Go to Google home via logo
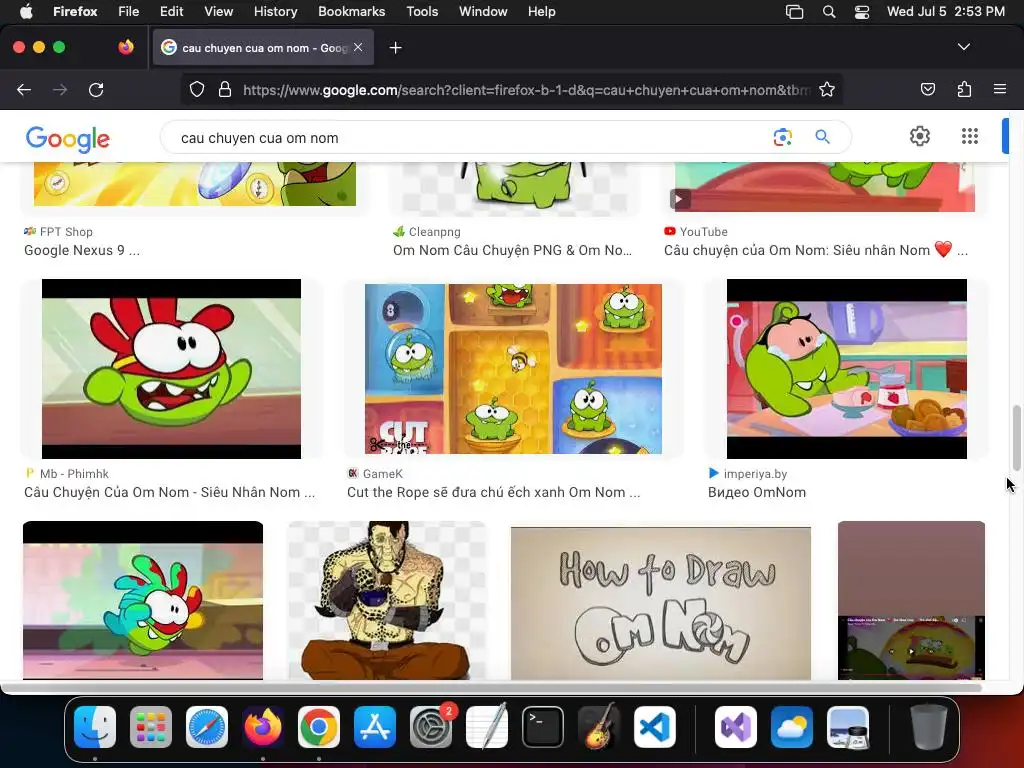Screen dimensions: 1024x768 (68, 138)
